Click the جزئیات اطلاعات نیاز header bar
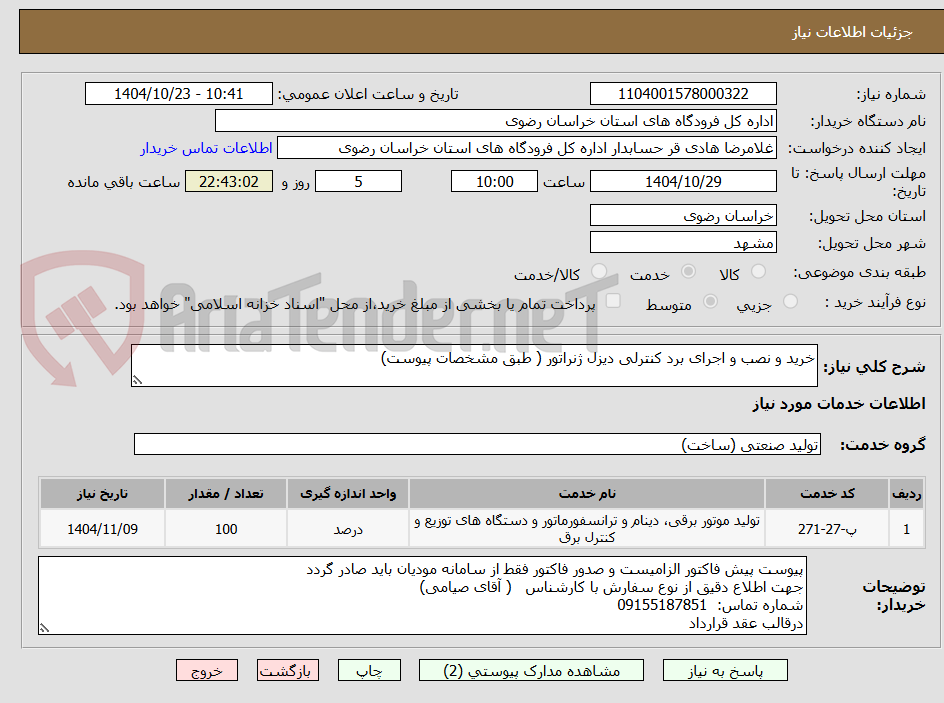Viewport: 944px width, 703px height. tap(472, 31)
